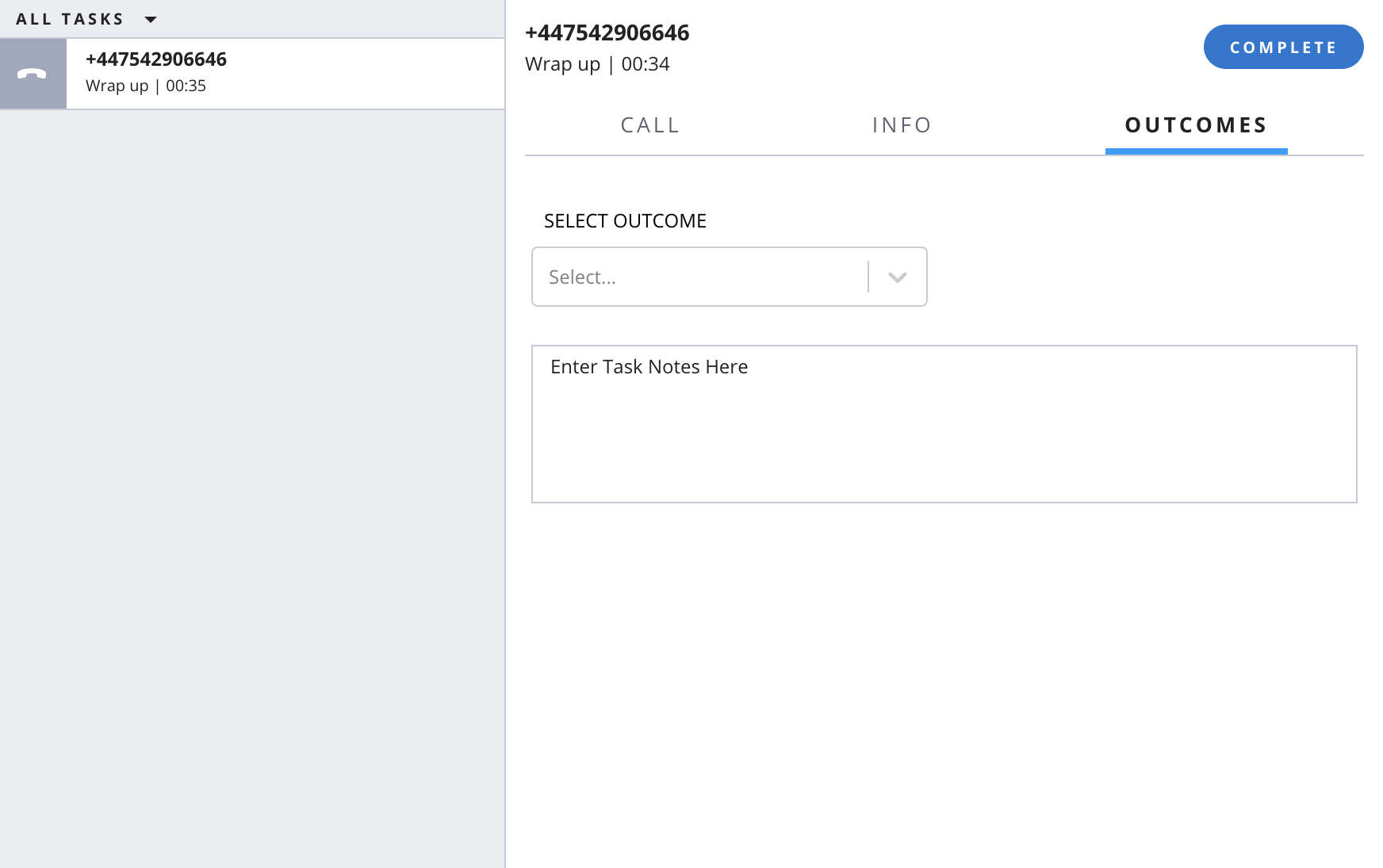Open the Select Outcome dropdown
Screen dimensions: 1383x868
point(729,277)
